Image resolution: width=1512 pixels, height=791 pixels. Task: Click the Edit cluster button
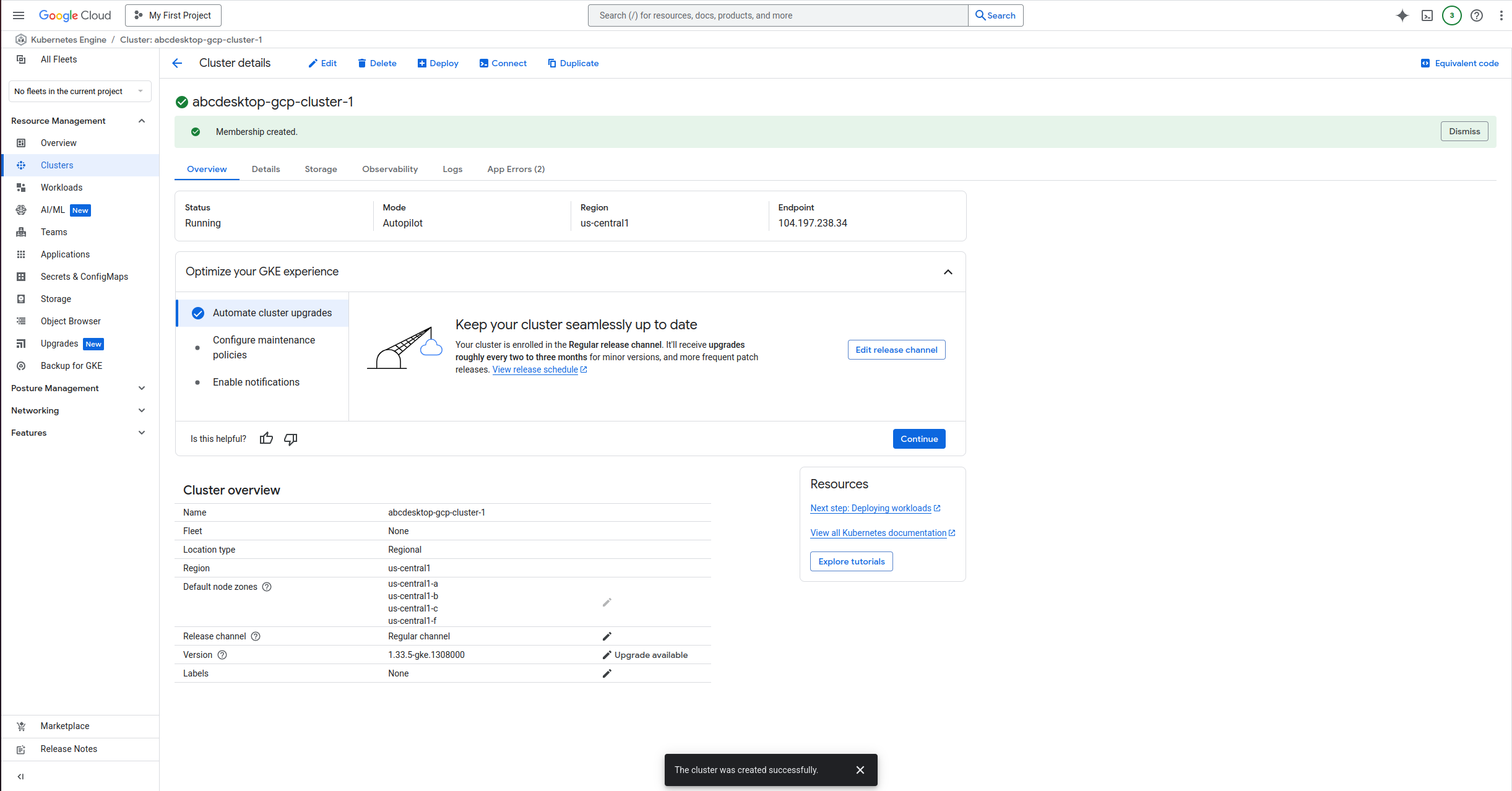point(322,63)
